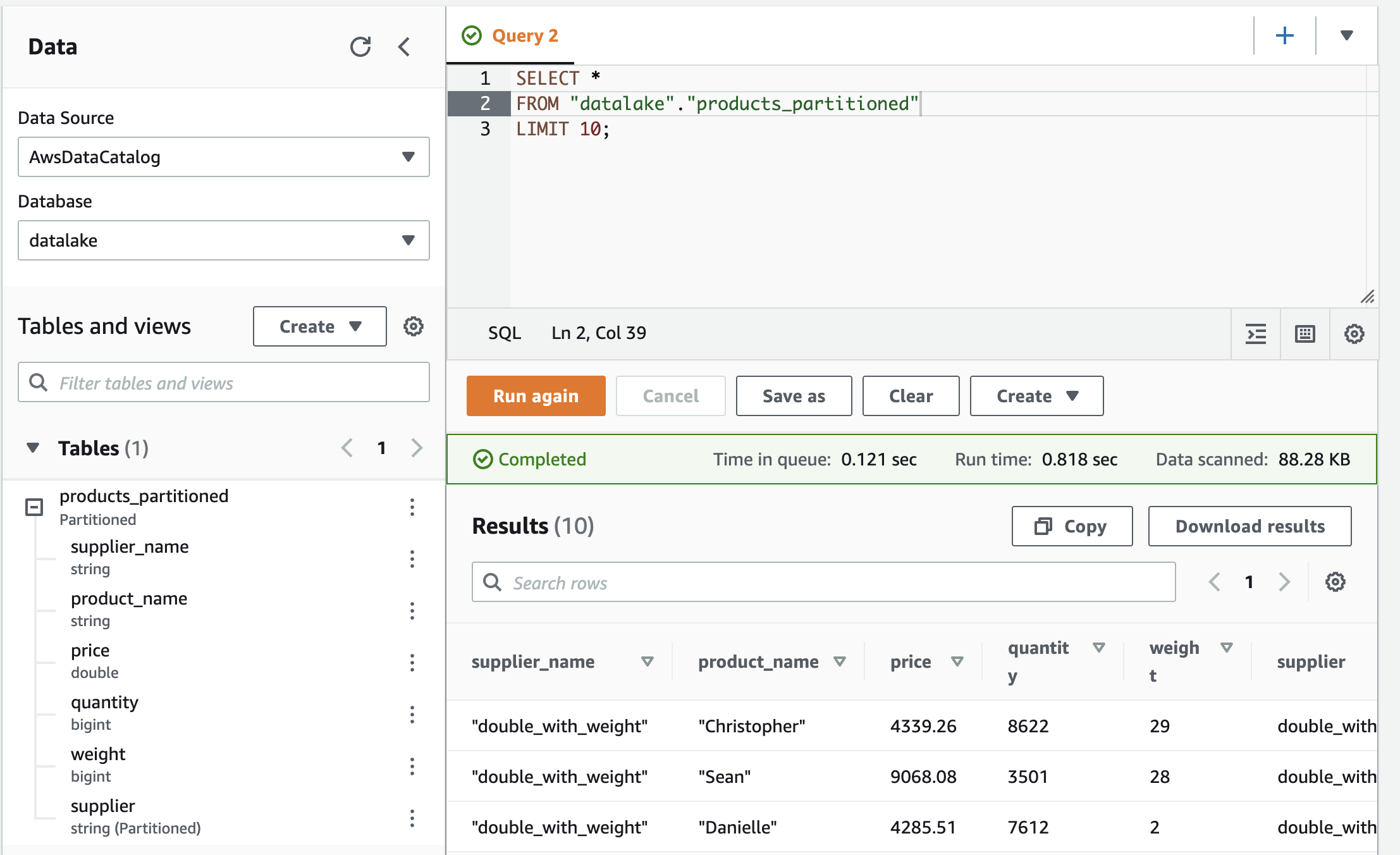Sort results by weight column
The image size is (1400, 855).
[x=1227, y=648]
